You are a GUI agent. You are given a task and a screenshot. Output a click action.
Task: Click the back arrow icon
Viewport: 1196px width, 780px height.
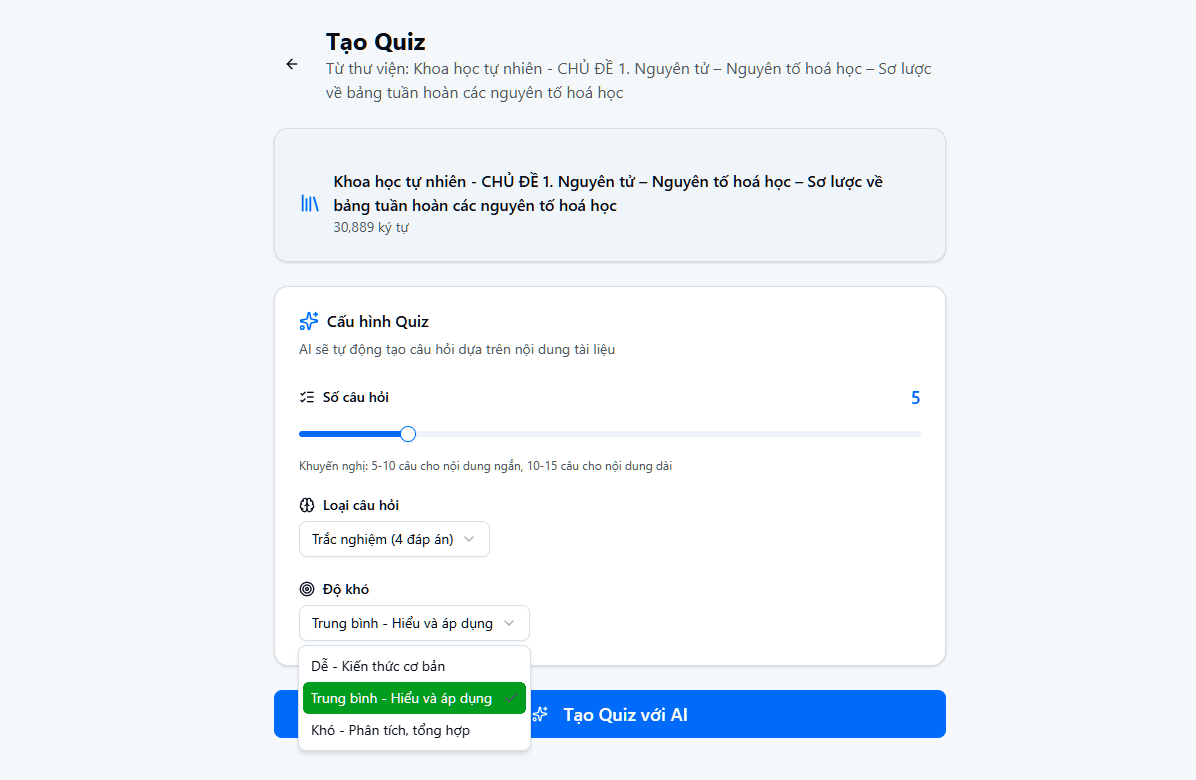tap(291, 64)
